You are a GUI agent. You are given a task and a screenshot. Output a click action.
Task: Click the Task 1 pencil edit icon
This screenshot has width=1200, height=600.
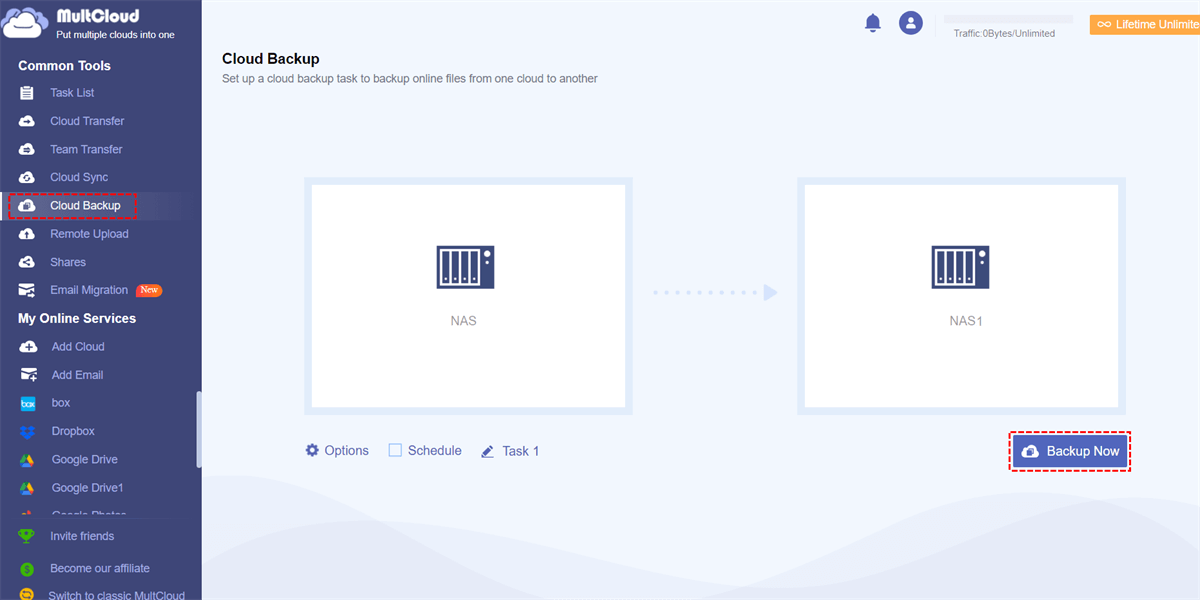point(488,451)
